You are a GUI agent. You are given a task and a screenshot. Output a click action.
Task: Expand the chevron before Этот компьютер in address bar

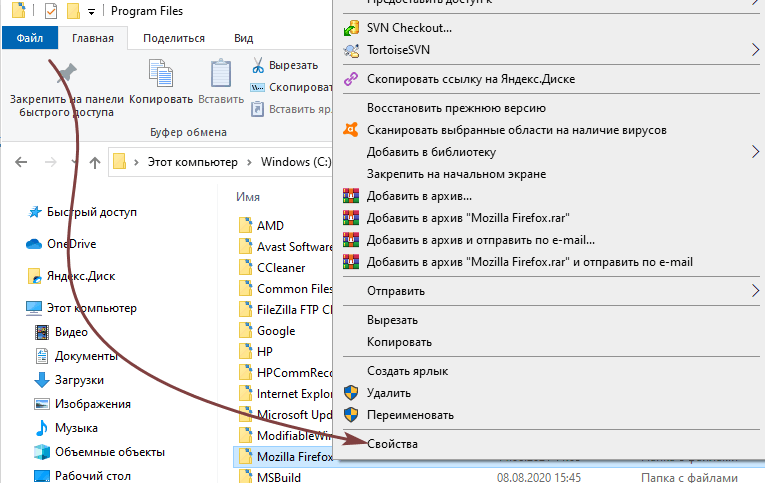click(x=137, y=162)
